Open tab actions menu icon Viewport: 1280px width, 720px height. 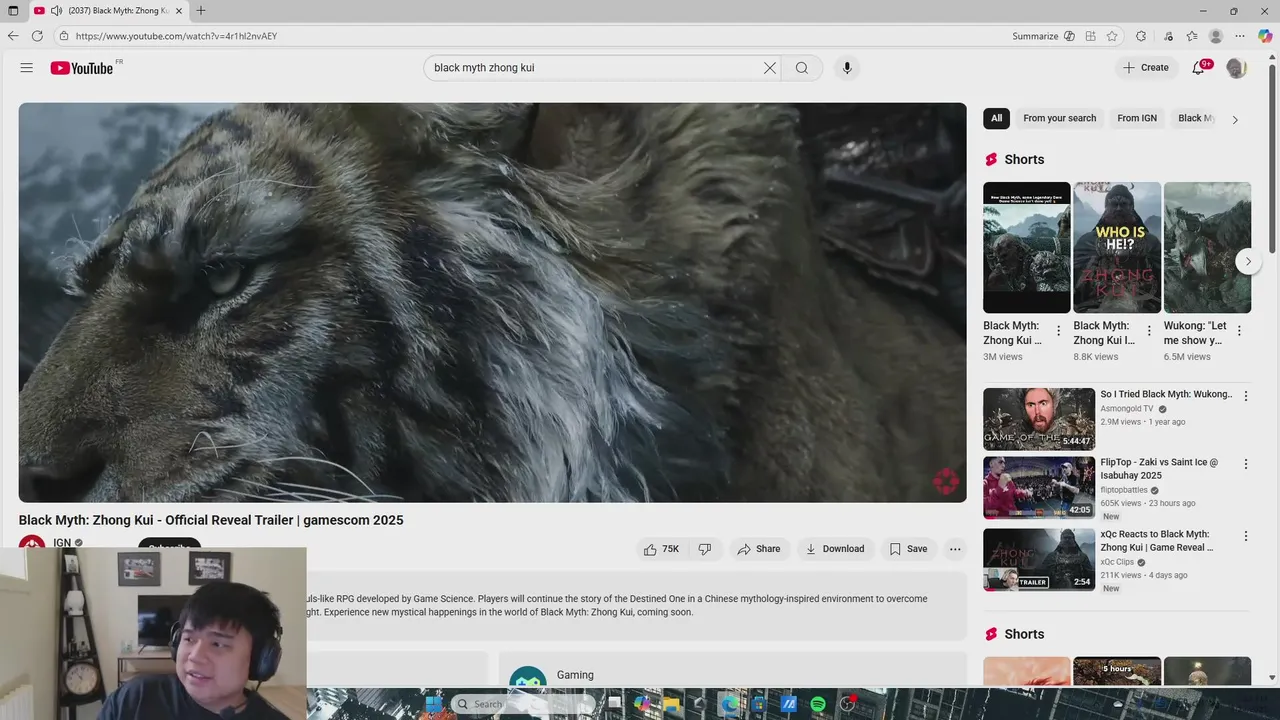tap(13, 11)
